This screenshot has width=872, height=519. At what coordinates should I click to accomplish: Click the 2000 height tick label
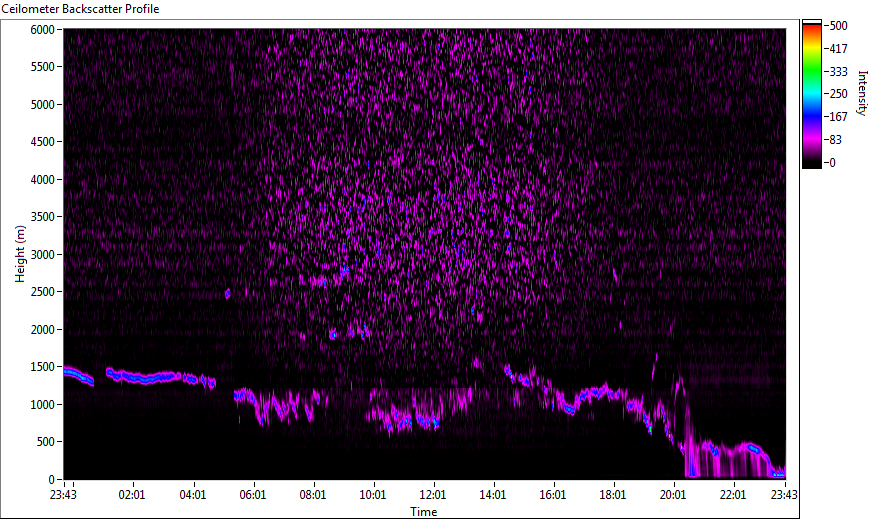coord(43,330)
